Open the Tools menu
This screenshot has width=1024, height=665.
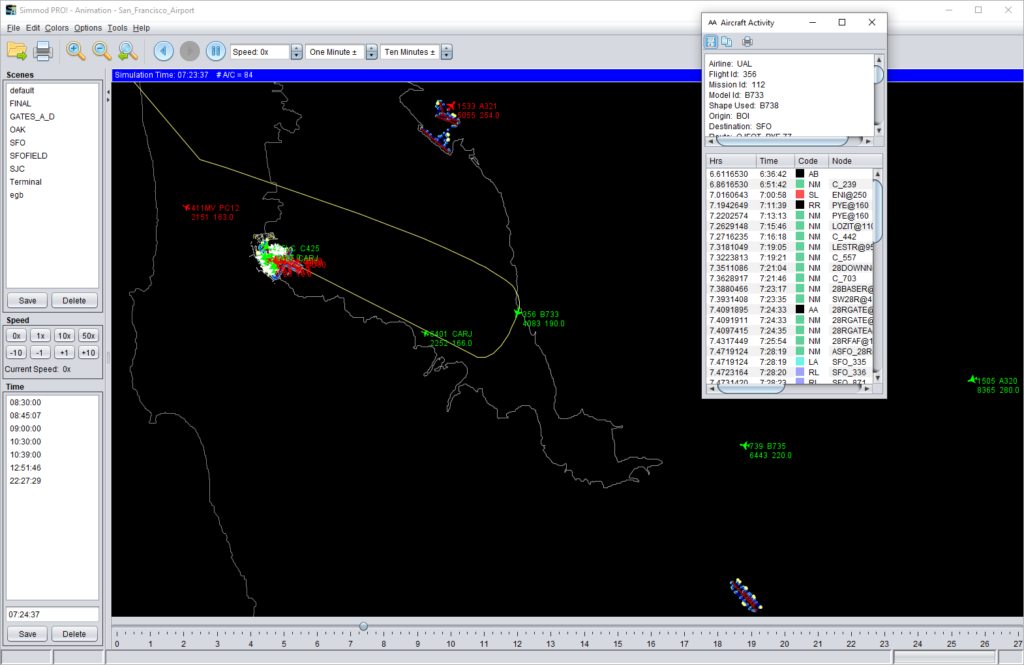(117, 28)
